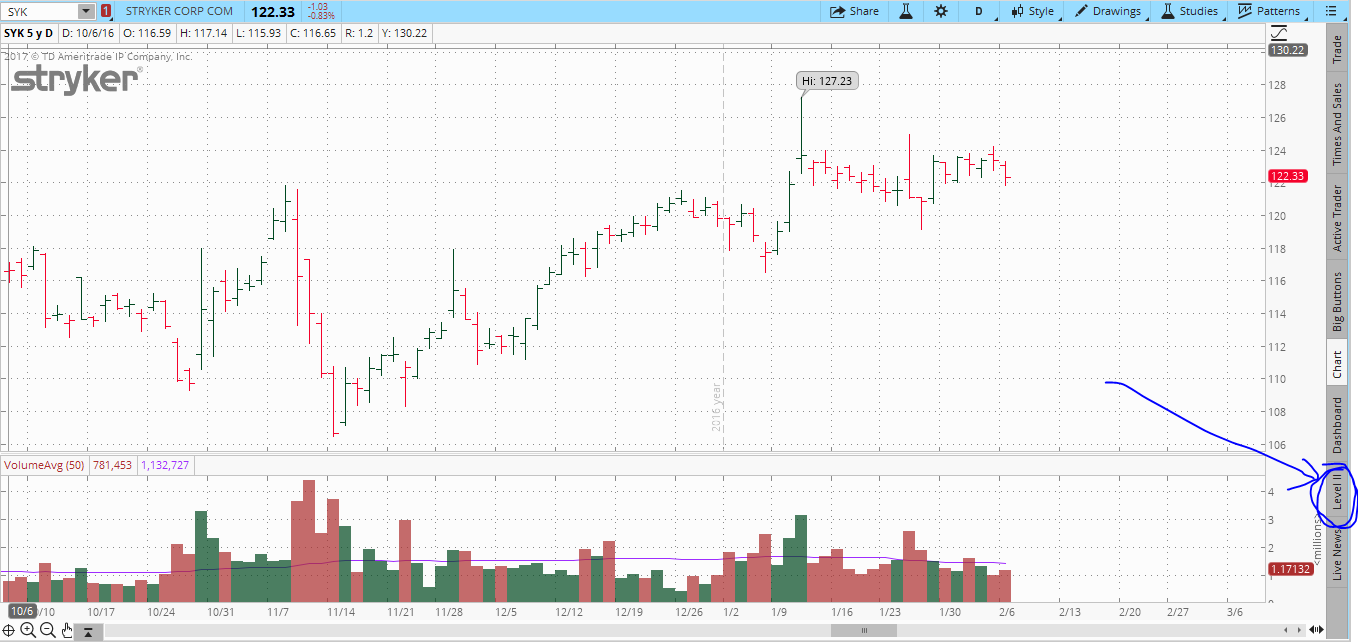Click the red '1' link indicator icon
1358x642 pixels.
[x=106, y=12]
